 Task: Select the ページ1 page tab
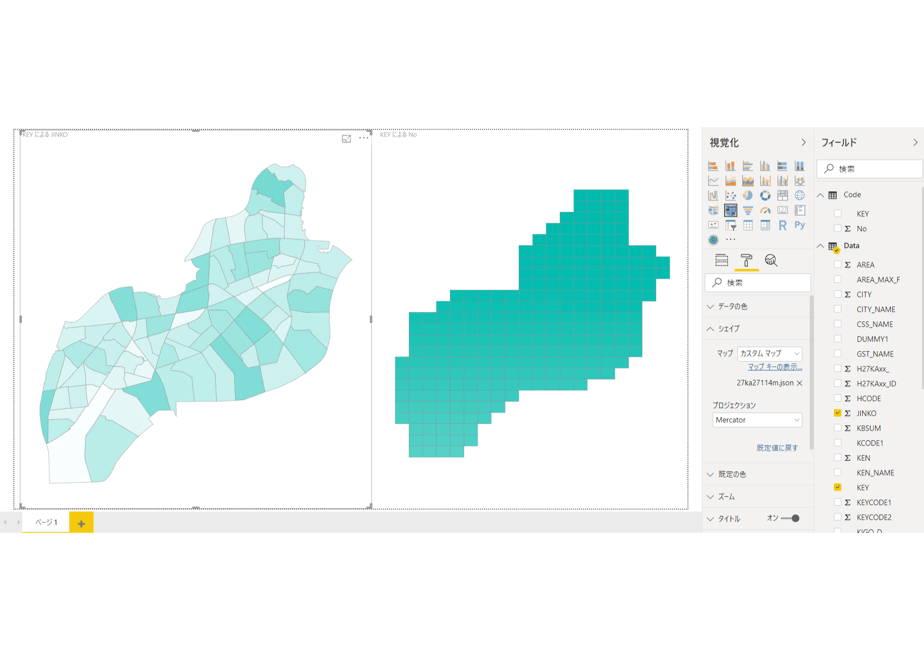[46, 522]
